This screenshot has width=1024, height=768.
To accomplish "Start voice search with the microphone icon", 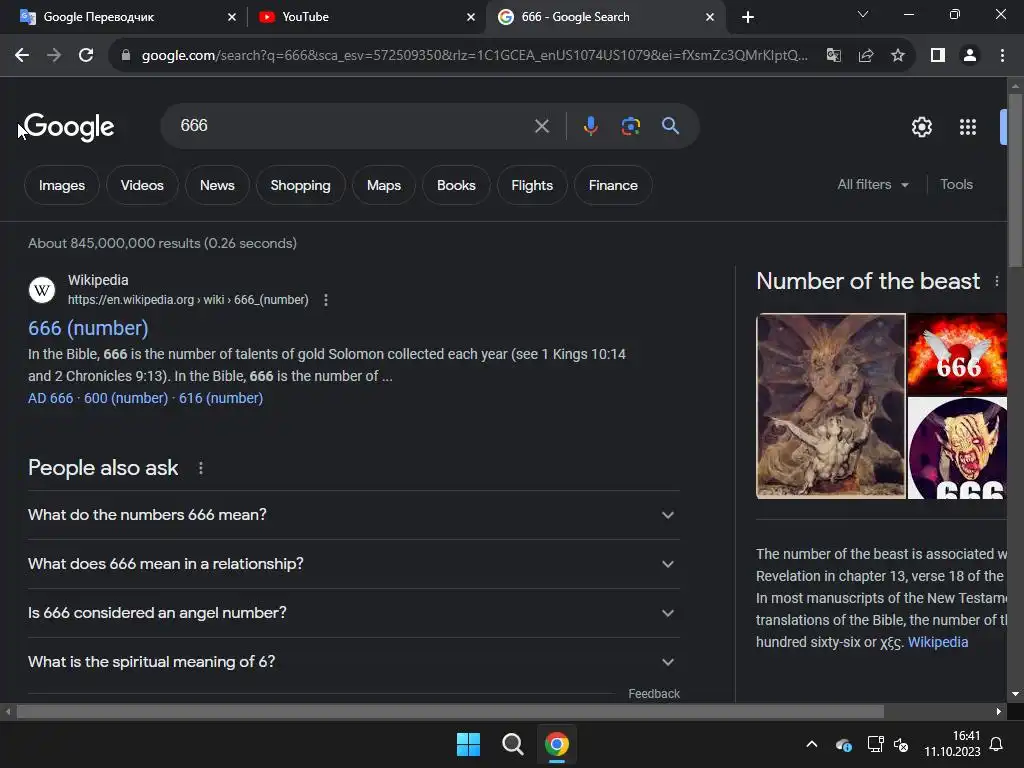I will point(590,125).
